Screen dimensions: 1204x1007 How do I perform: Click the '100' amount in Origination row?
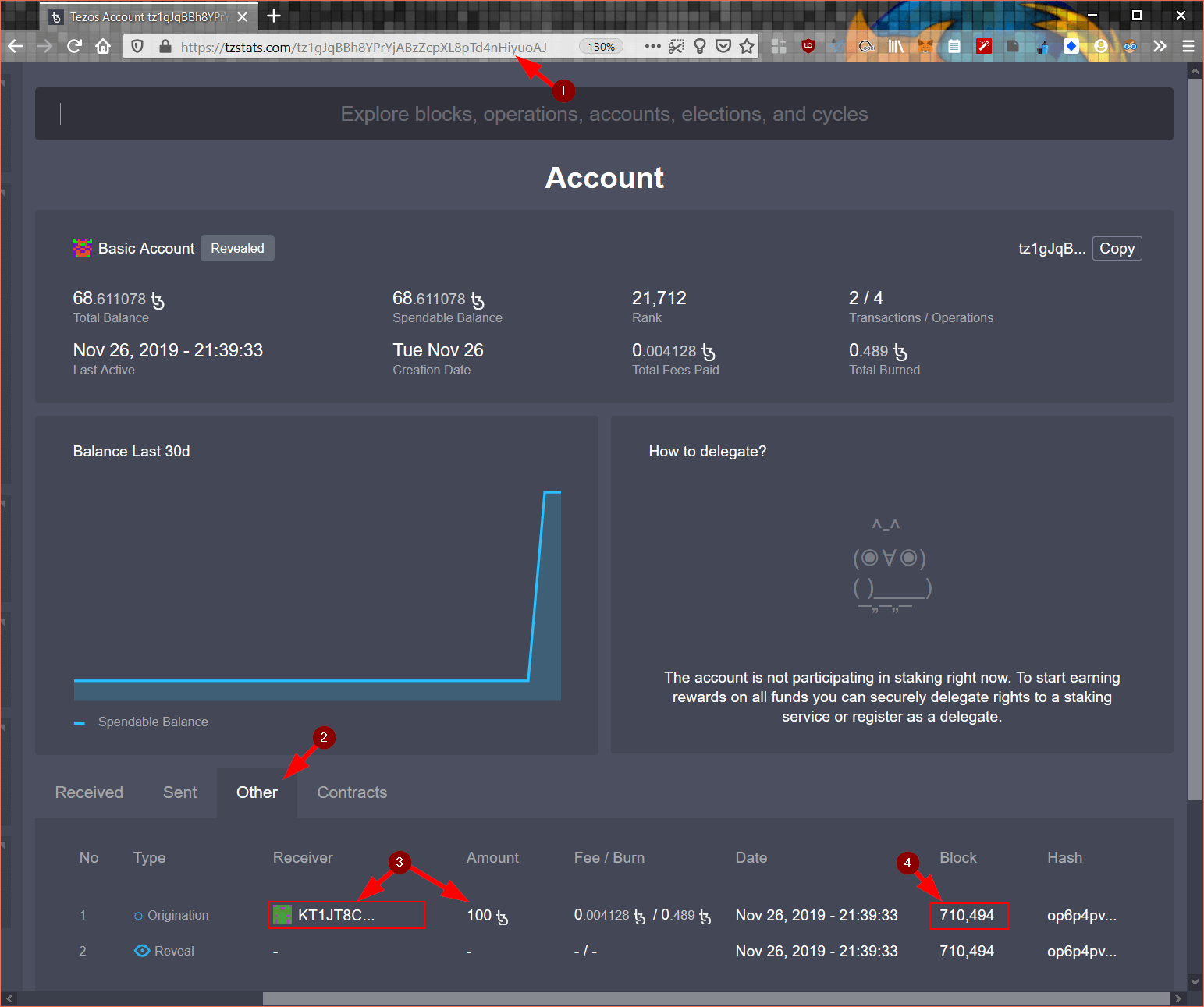point(479,915)
